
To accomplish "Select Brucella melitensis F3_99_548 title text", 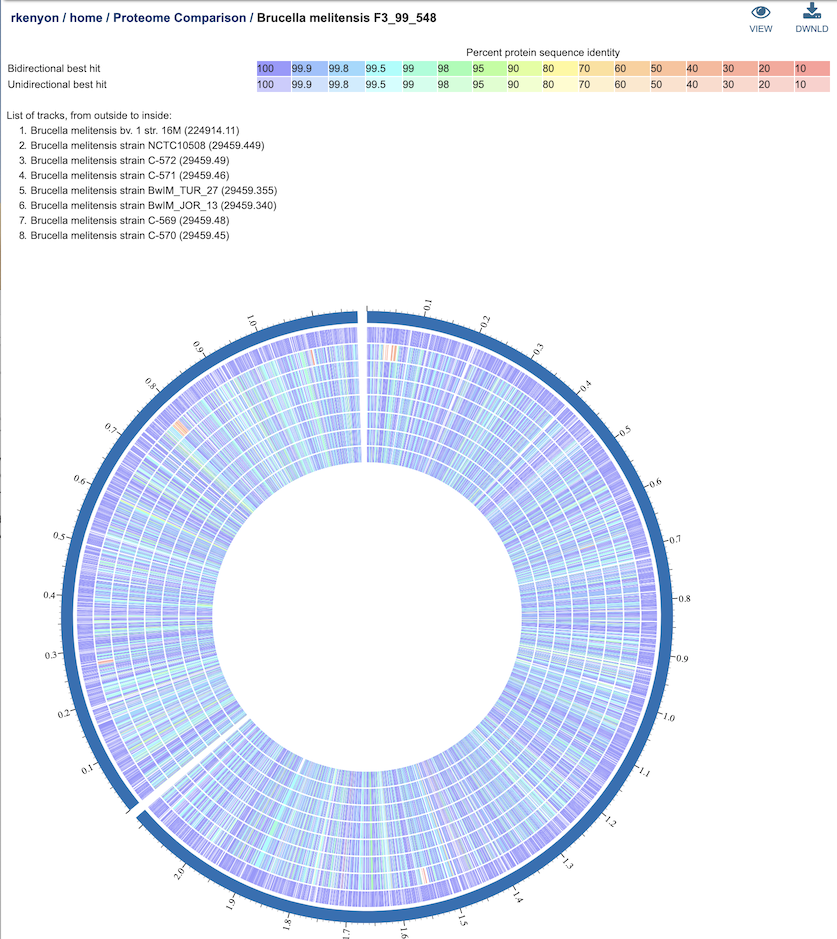I will coord(347,18).
